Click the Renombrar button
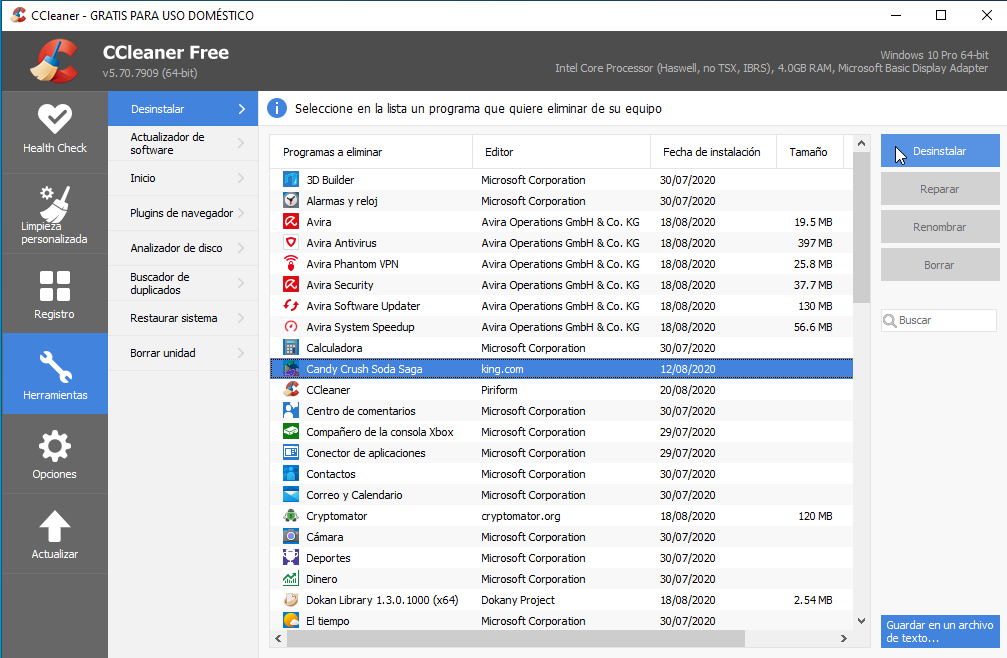Viewport: 1007px width, 658px height. point(940,227)
